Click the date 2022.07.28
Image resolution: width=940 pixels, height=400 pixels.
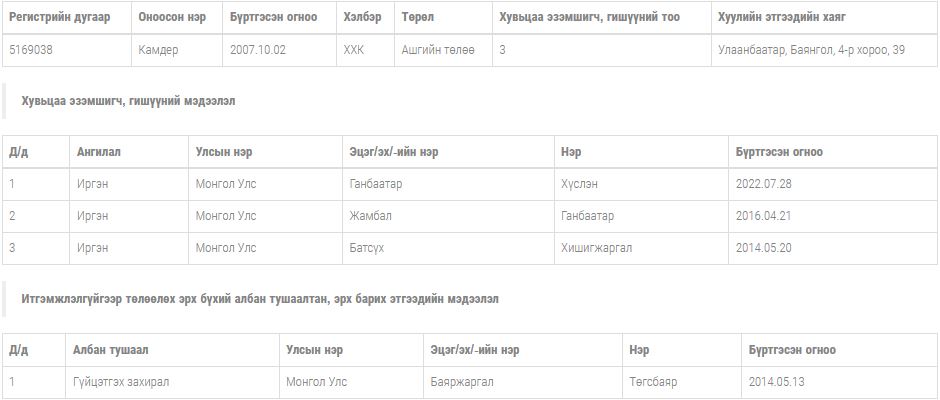pyautogui.click(x=763, y=184)
